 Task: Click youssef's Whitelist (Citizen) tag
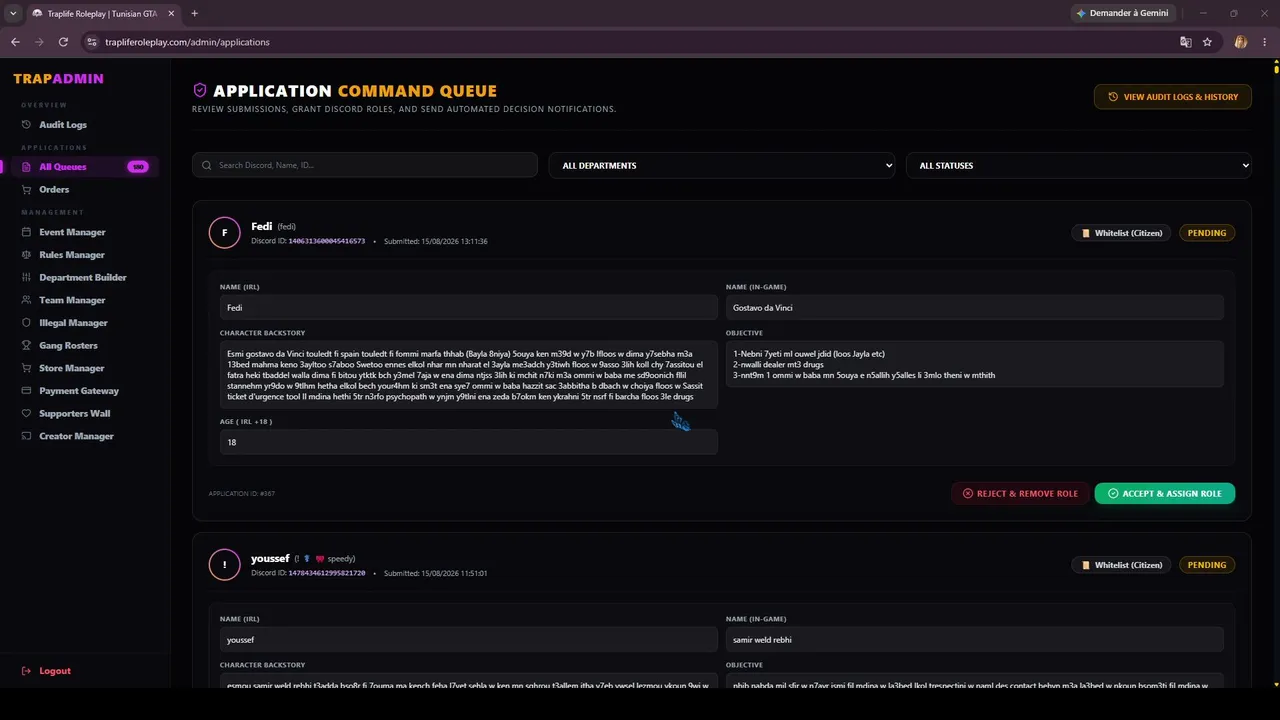1121,565
